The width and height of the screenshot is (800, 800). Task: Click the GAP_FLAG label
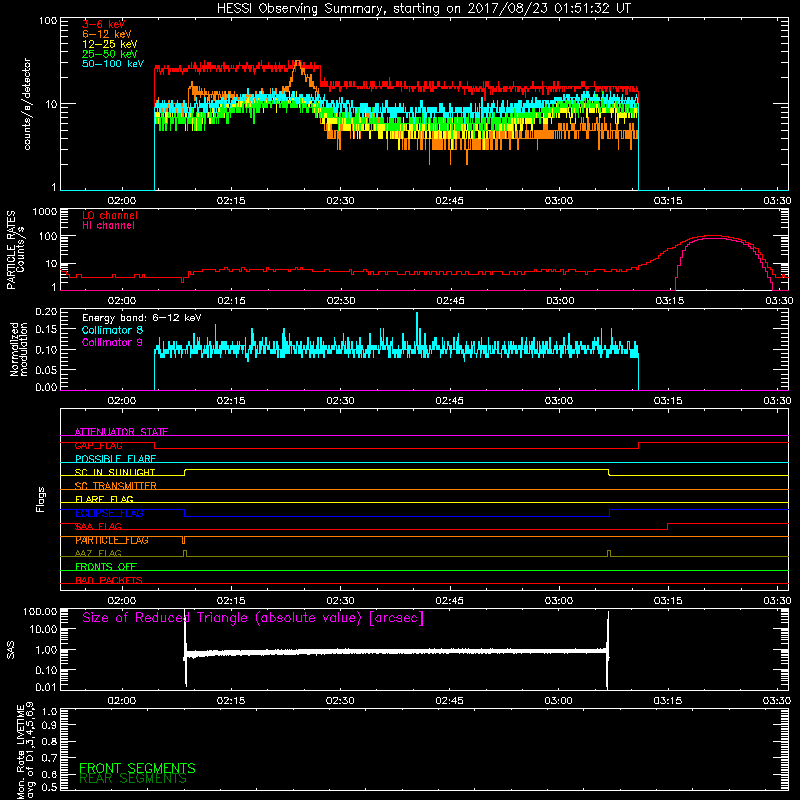point(98,445)
